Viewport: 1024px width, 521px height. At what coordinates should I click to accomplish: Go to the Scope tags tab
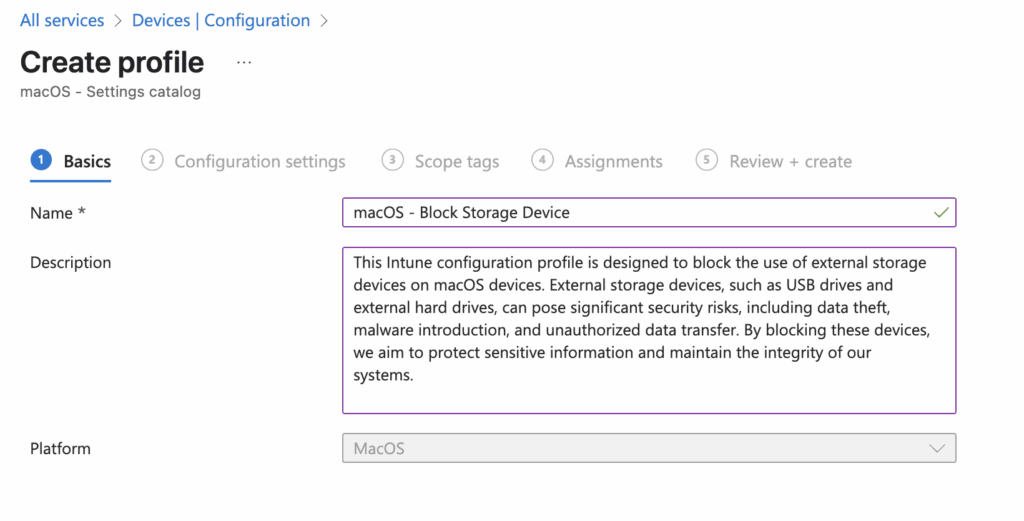457,161
